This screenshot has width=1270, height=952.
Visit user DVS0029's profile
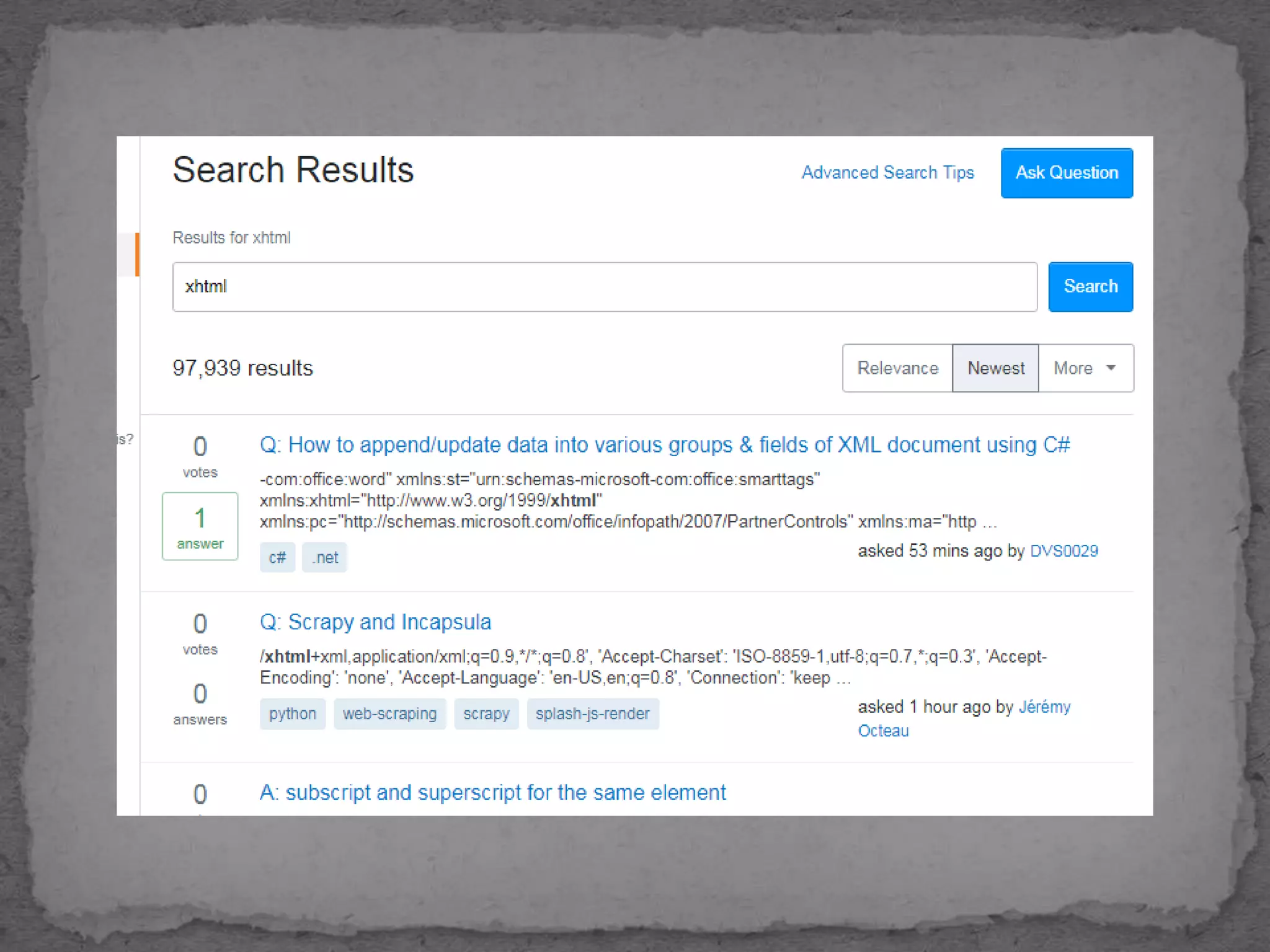pyautogui.click(x=1064, y=551)
